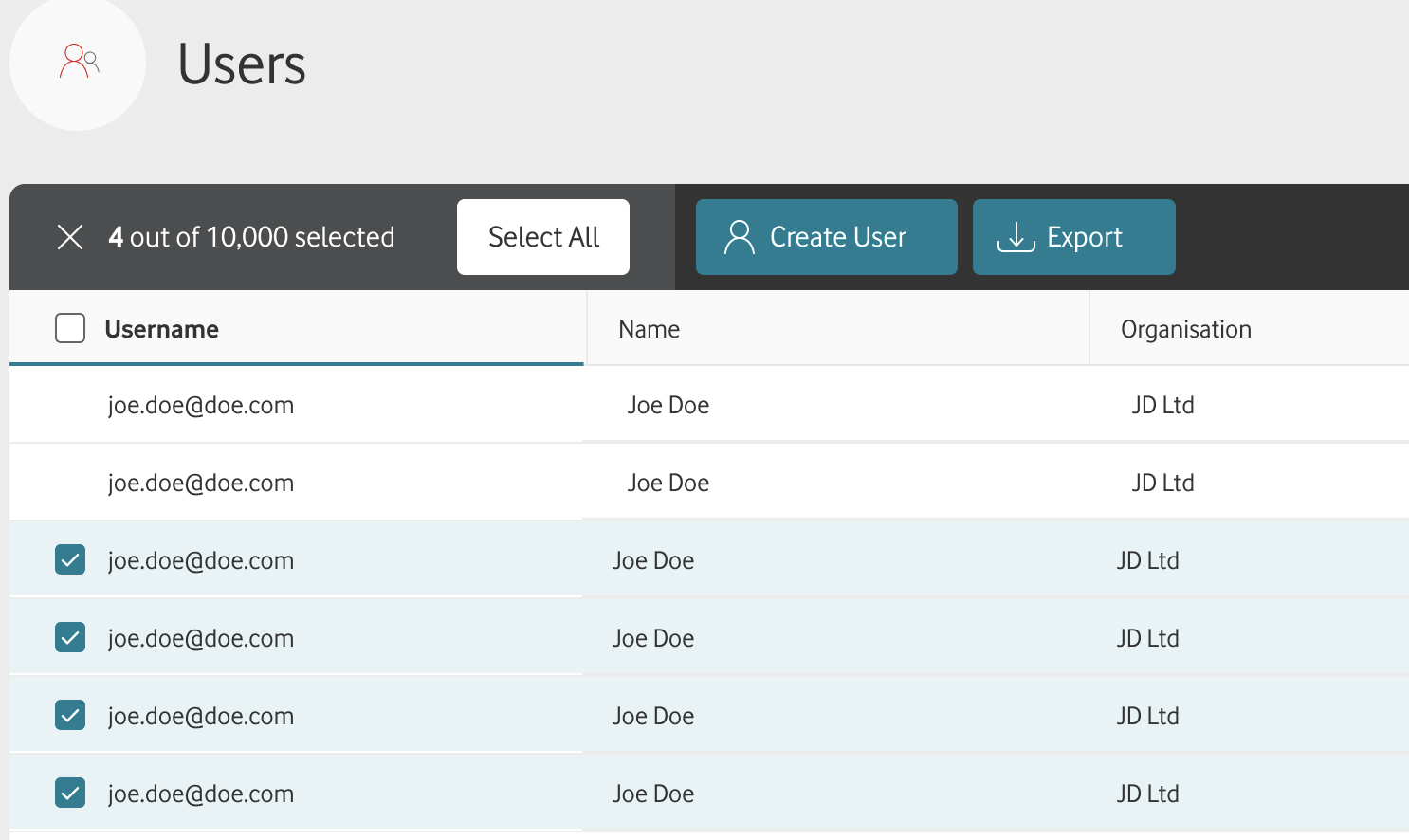
Task: Click the Users group icon beside the title
Action: click(79, 62)
